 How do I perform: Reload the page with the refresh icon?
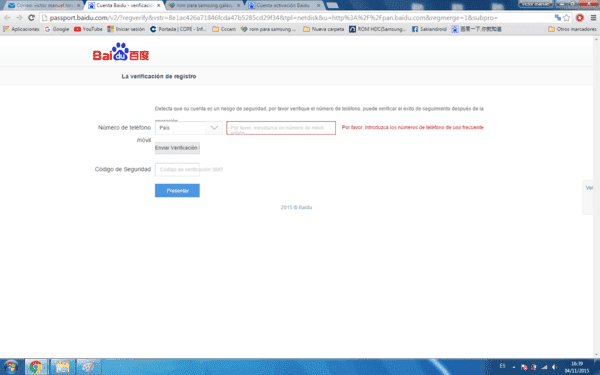pyautogui.click(x=31, y=18)
